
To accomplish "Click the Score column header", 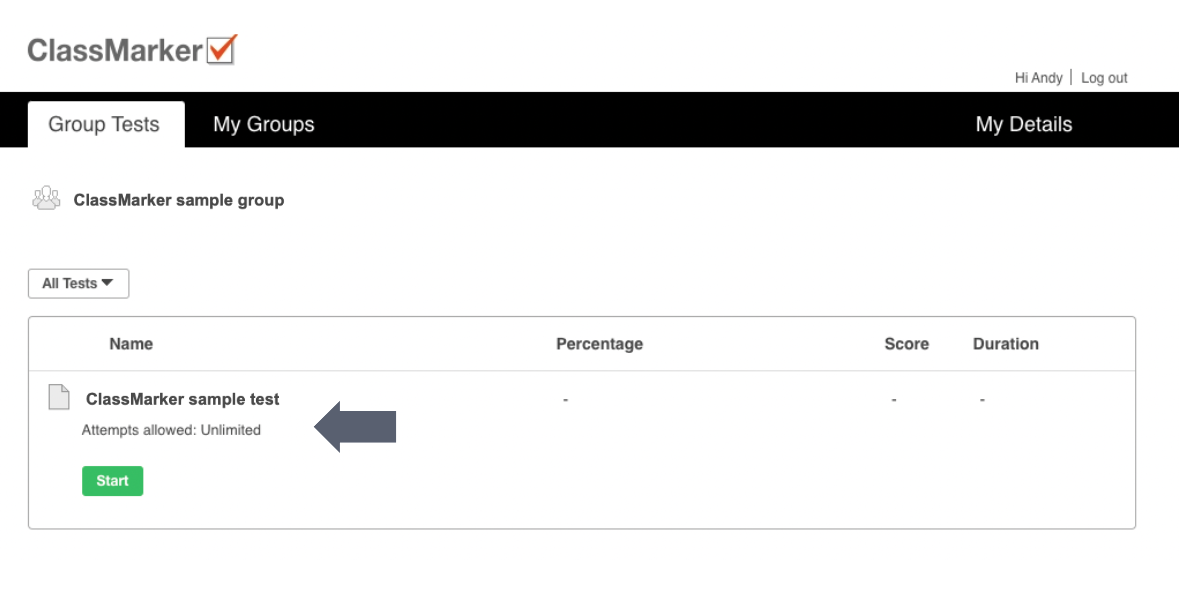I will click(x=906, y=344).
